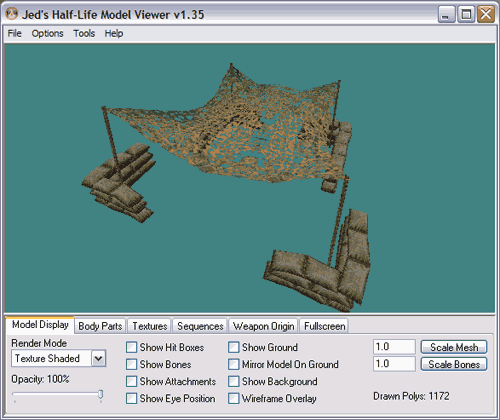Open the Options menu
The image size is (500, 420).
click(x=47, y=33)
